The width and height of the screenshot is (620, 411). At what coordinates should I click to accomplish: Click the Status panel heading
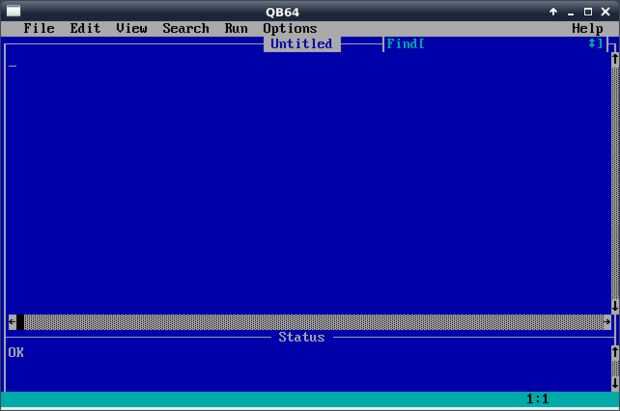(x=302, y=337)
